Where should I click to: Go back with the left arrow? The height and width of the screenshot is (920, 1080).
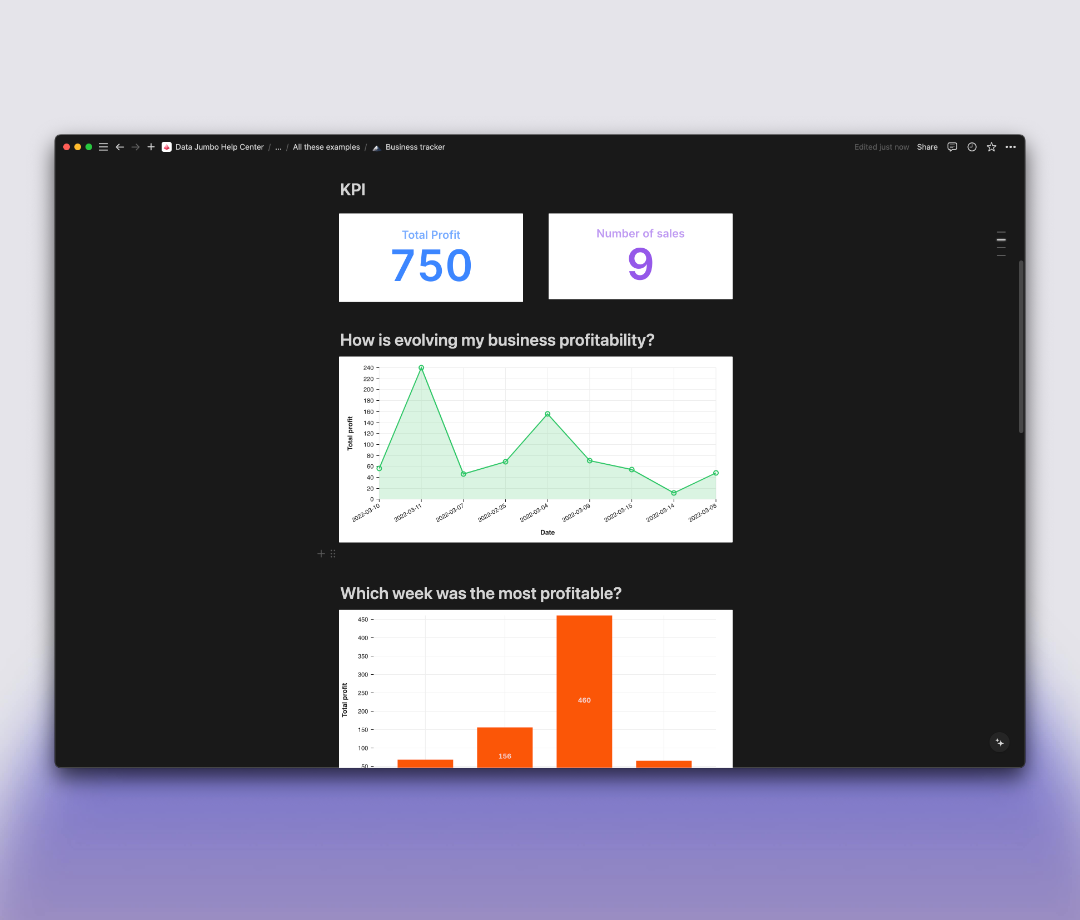coord(120,147)
